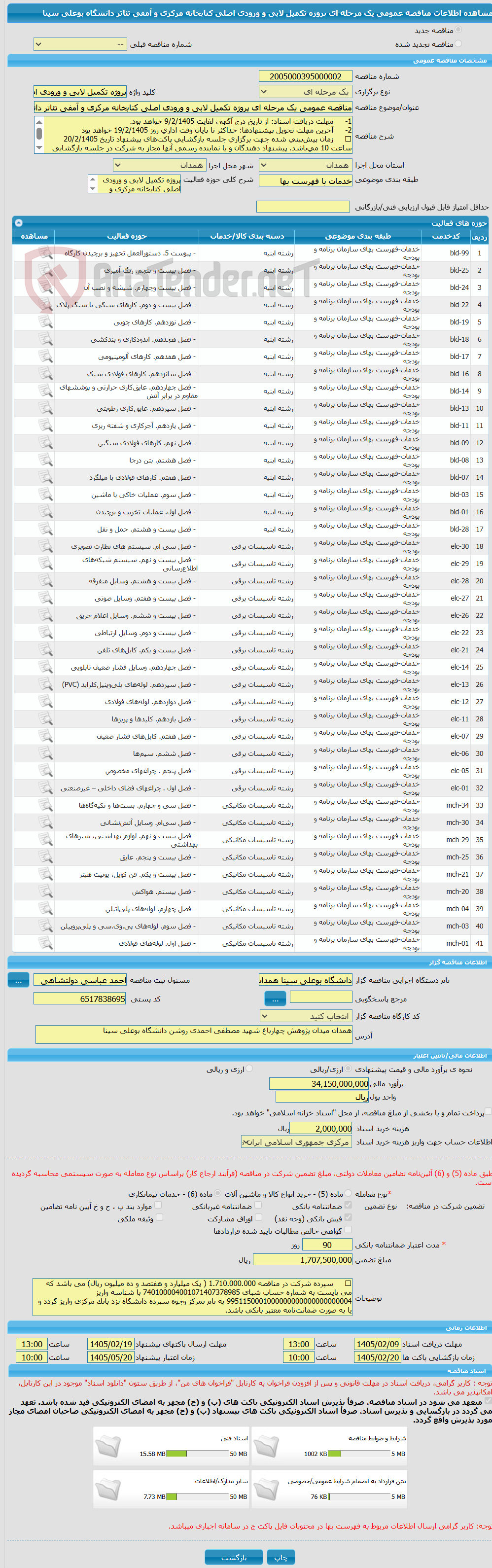The width and height of the screenshot is (492, 1568).
Task: Click اسناد فنی size progress bar
Action: tap(197, 1454)
